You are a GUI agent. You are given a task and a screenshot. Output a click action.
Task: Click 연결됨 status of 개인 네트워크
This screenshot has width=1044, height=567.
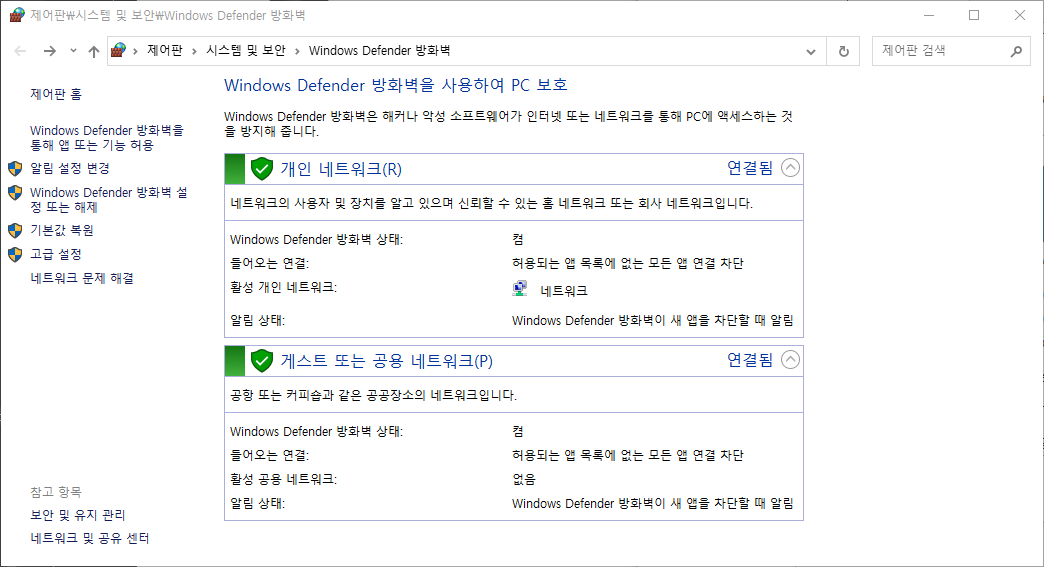coord(750,168)
